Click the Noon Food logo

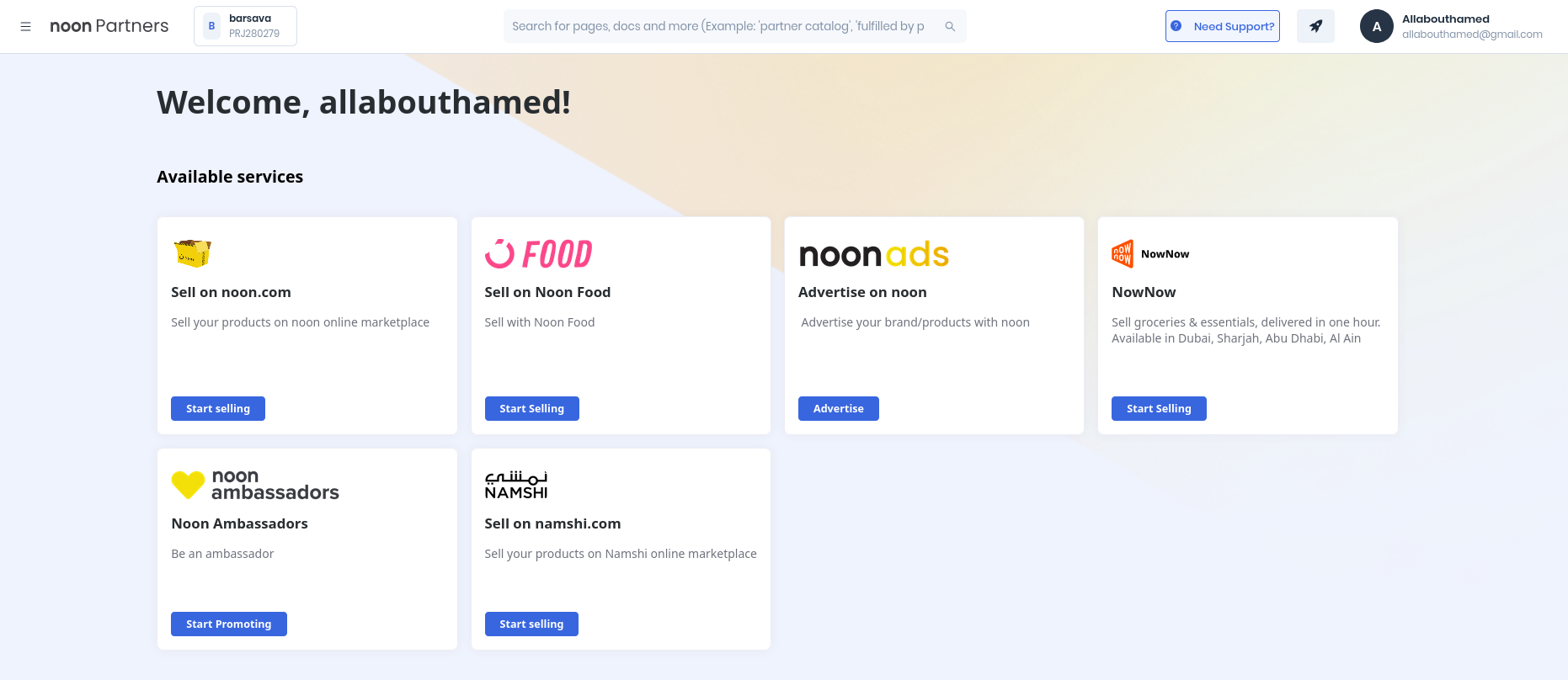[539, 253]
